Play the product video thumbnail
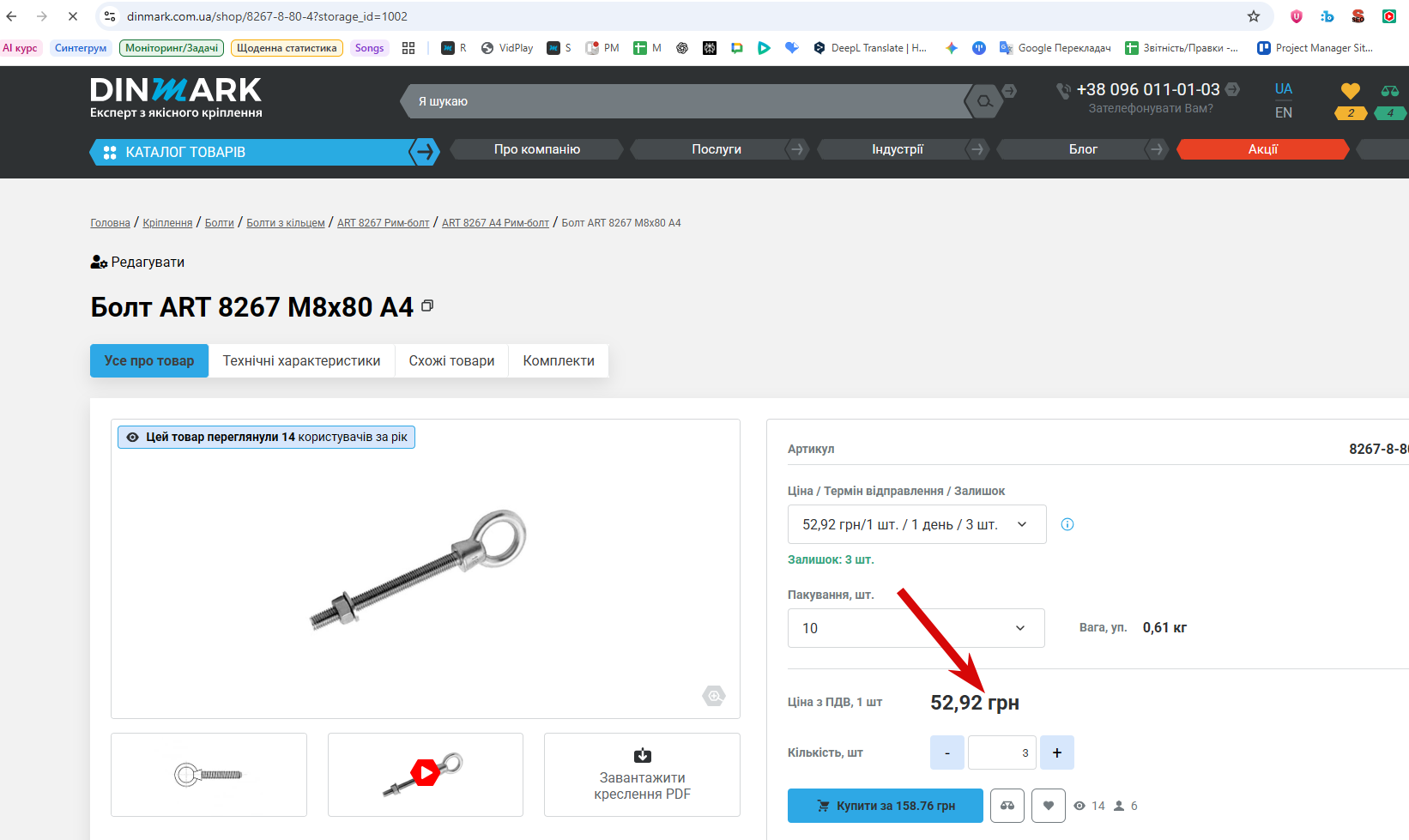 [426, 775]
